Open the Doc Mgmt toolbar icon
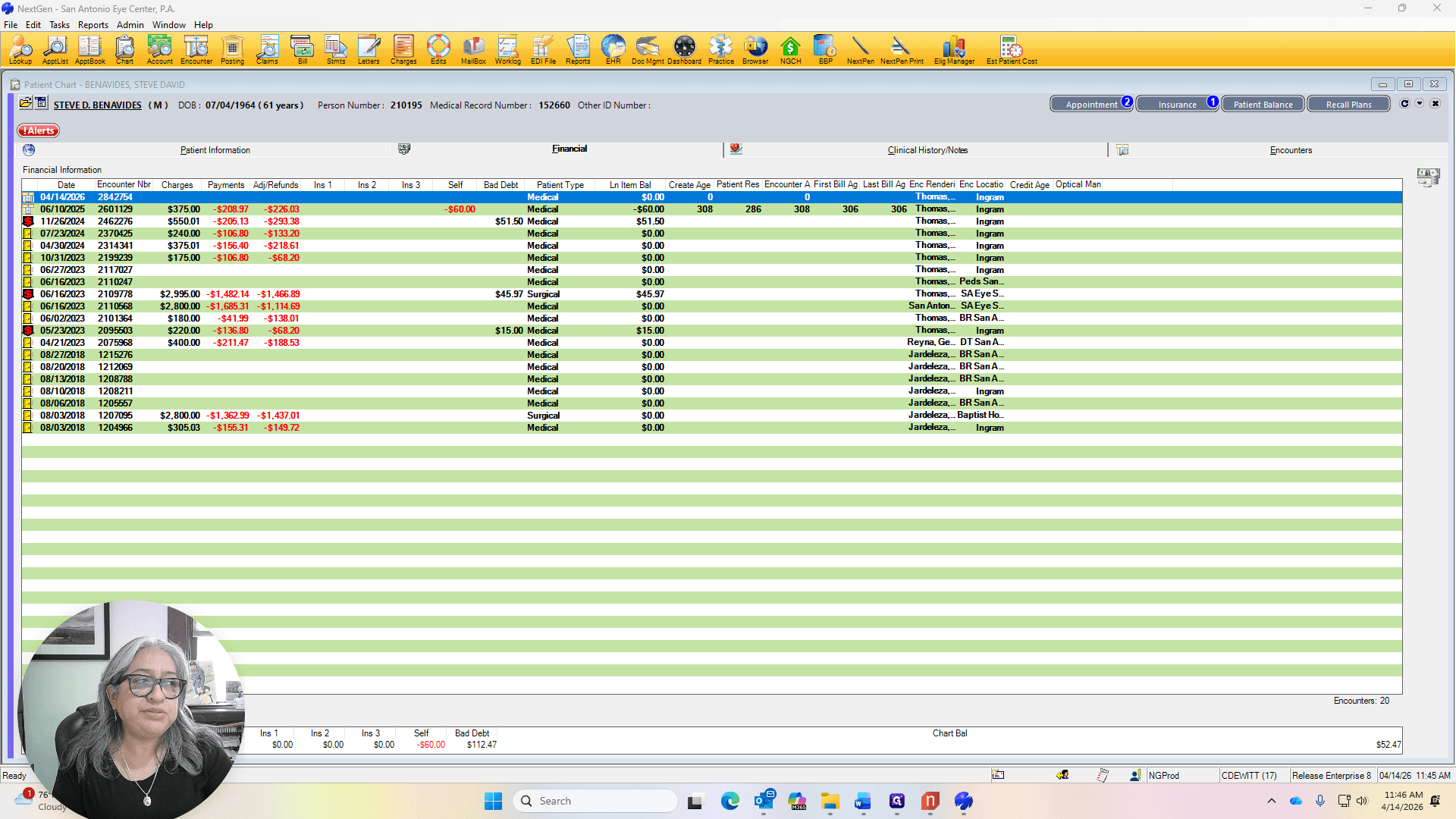Viewport: 1456px width, 819px height. pyautogui.click(x=648, y=49)
